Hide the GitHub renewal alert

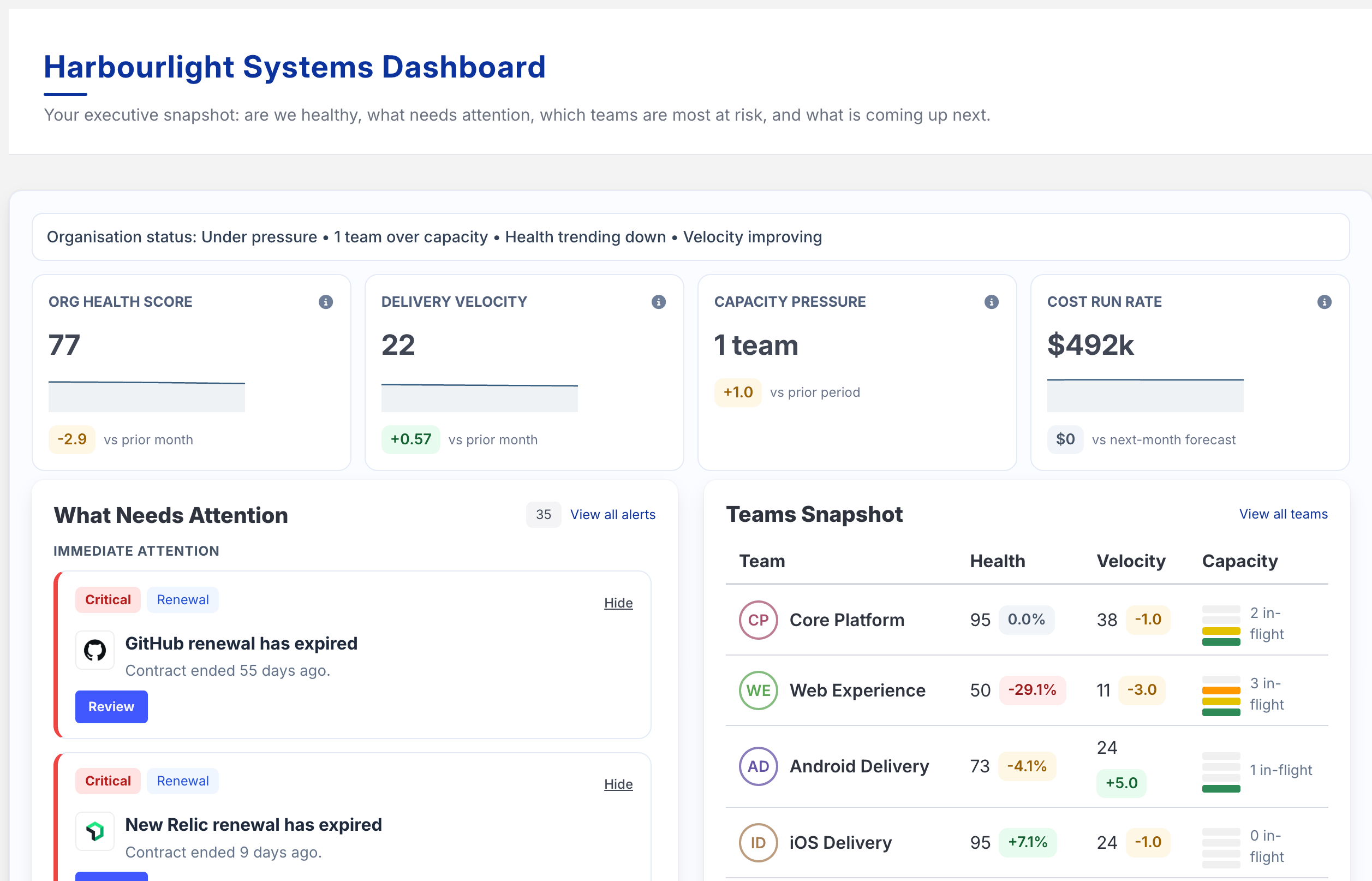[618, 603]
